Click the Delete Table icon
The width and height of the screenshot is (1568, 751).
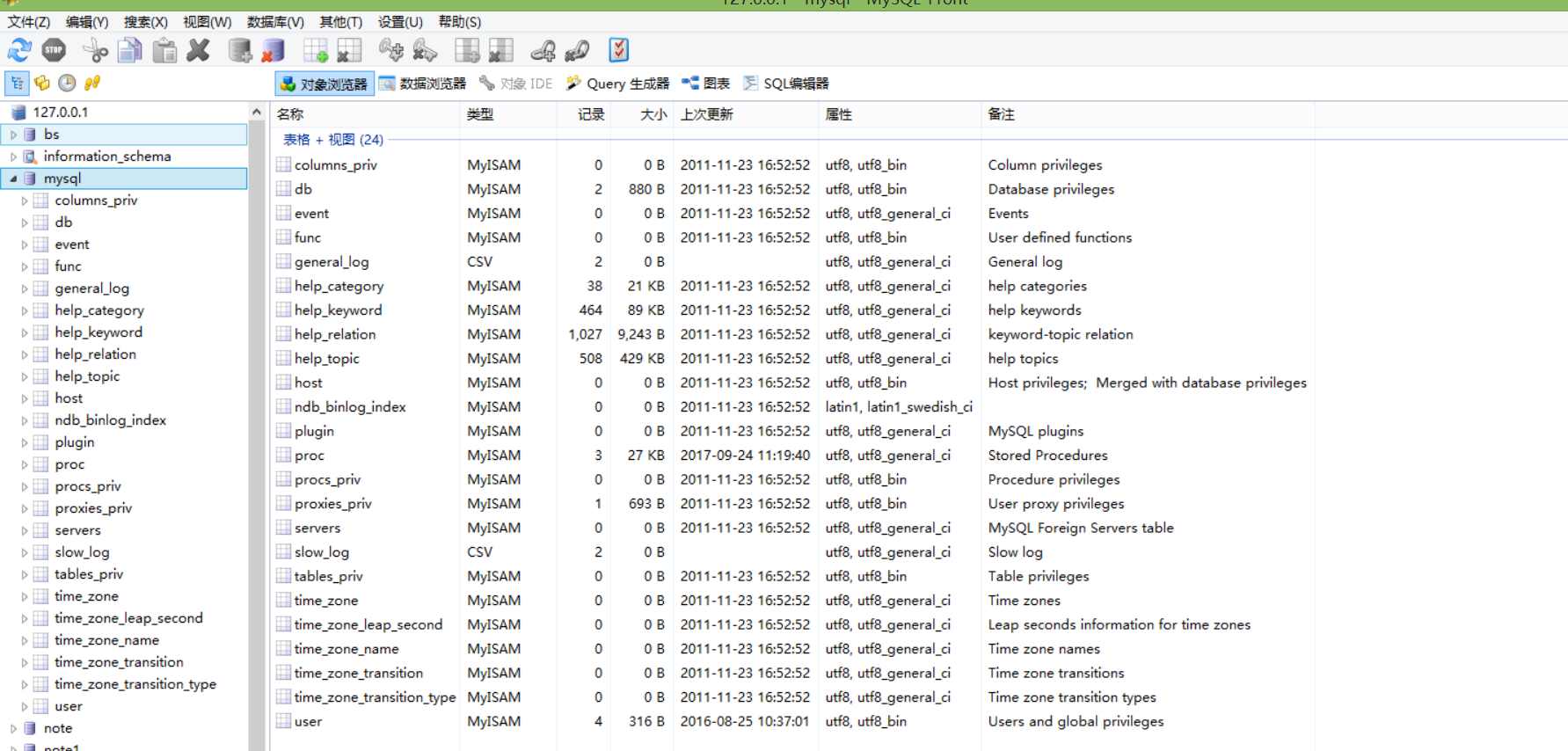tap(349, 51)
